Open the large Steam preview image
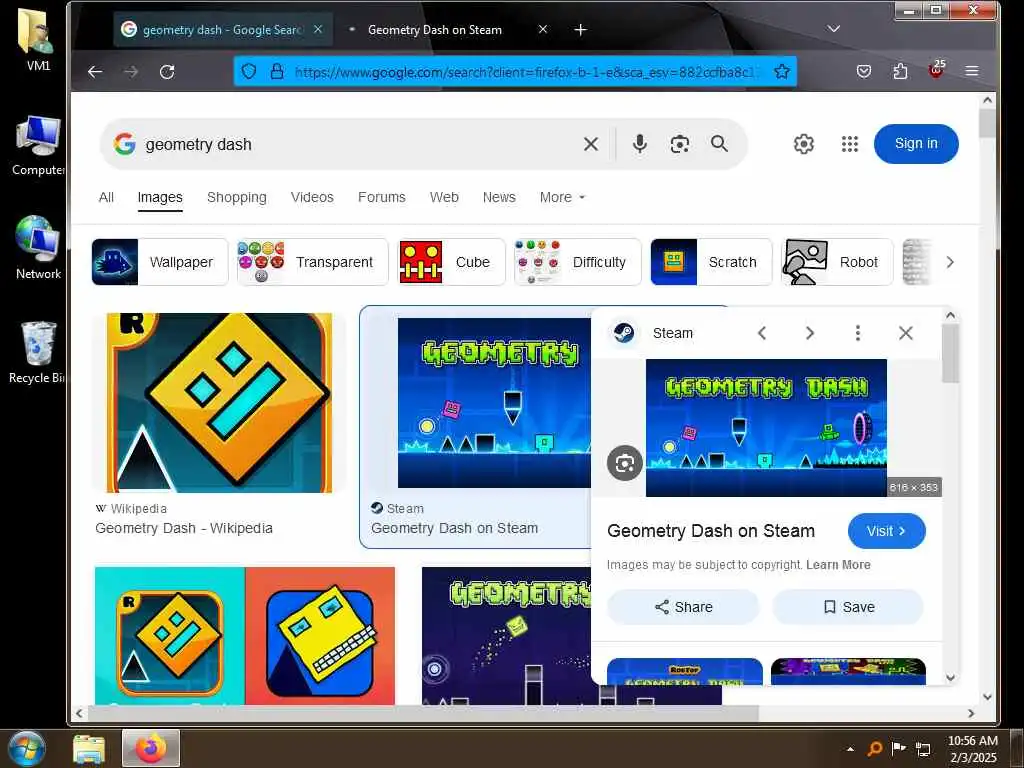Screen dimensions: 1024x768 (766, 428)
